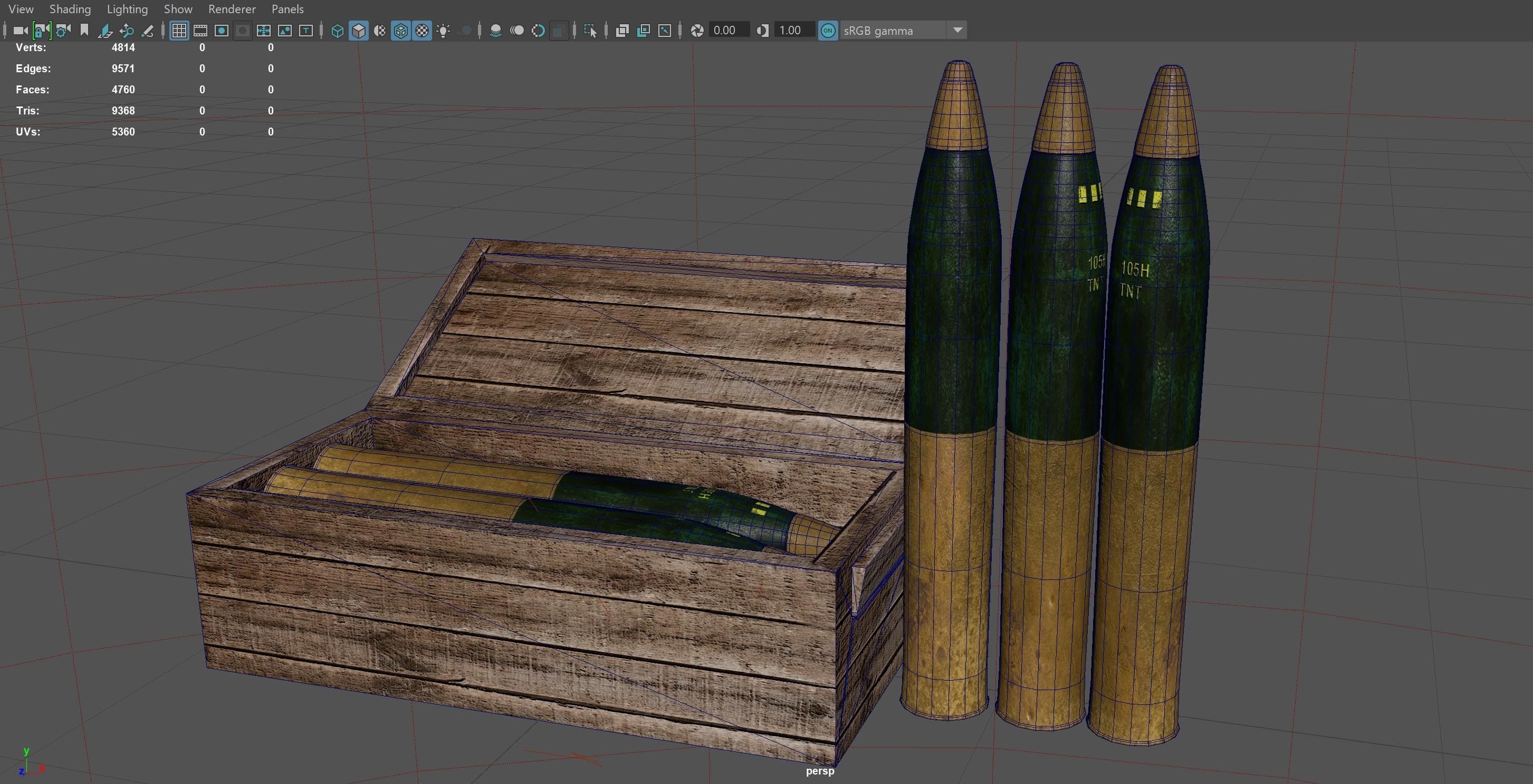
Task: Click the Depth of Field icon
Action: click(558, 31)
